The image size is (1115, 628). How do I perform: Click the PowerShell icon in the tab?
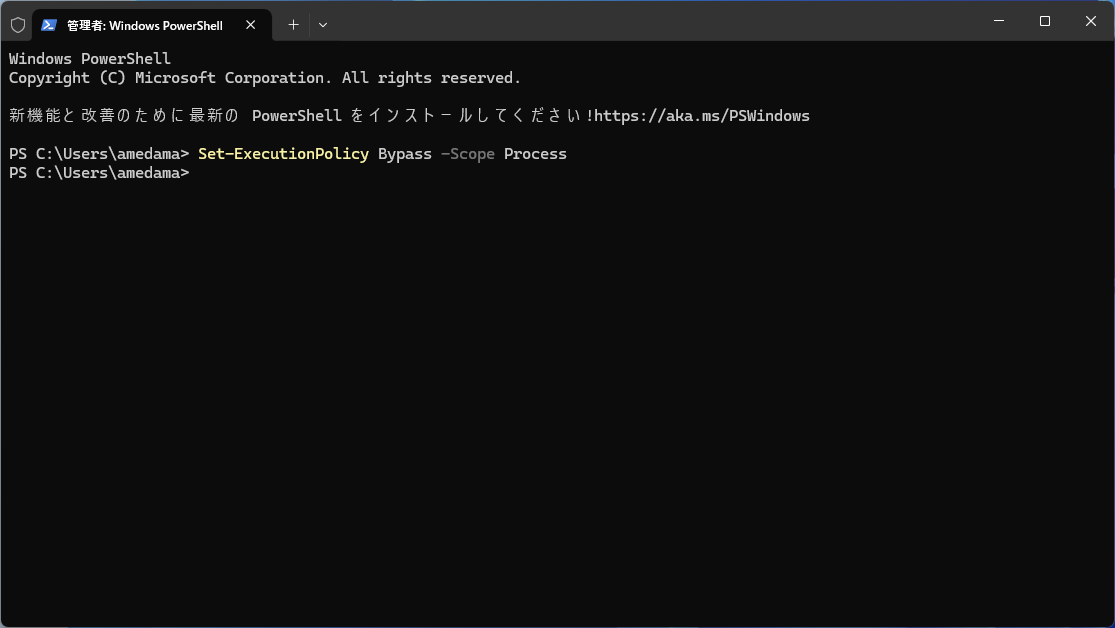pyautogui.click(x=48, y=25)
